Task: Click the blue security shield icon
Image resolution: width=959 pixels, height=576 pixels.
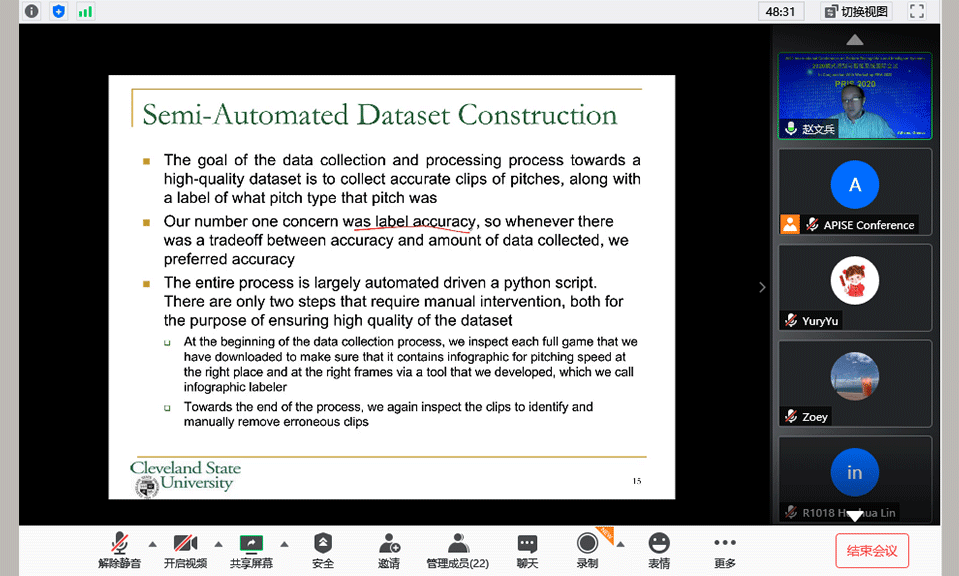Action: coord(58,12)
